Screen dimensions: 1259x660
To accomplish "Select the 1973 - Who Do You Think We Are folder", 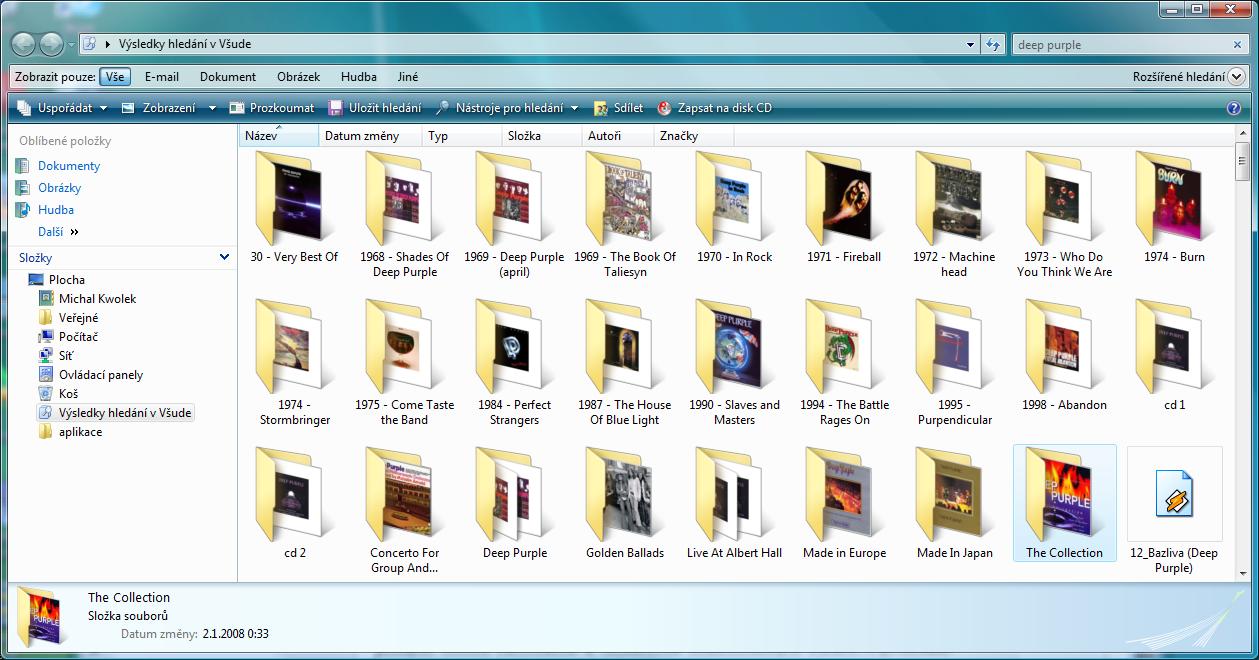I will [x=1064, y=215].
